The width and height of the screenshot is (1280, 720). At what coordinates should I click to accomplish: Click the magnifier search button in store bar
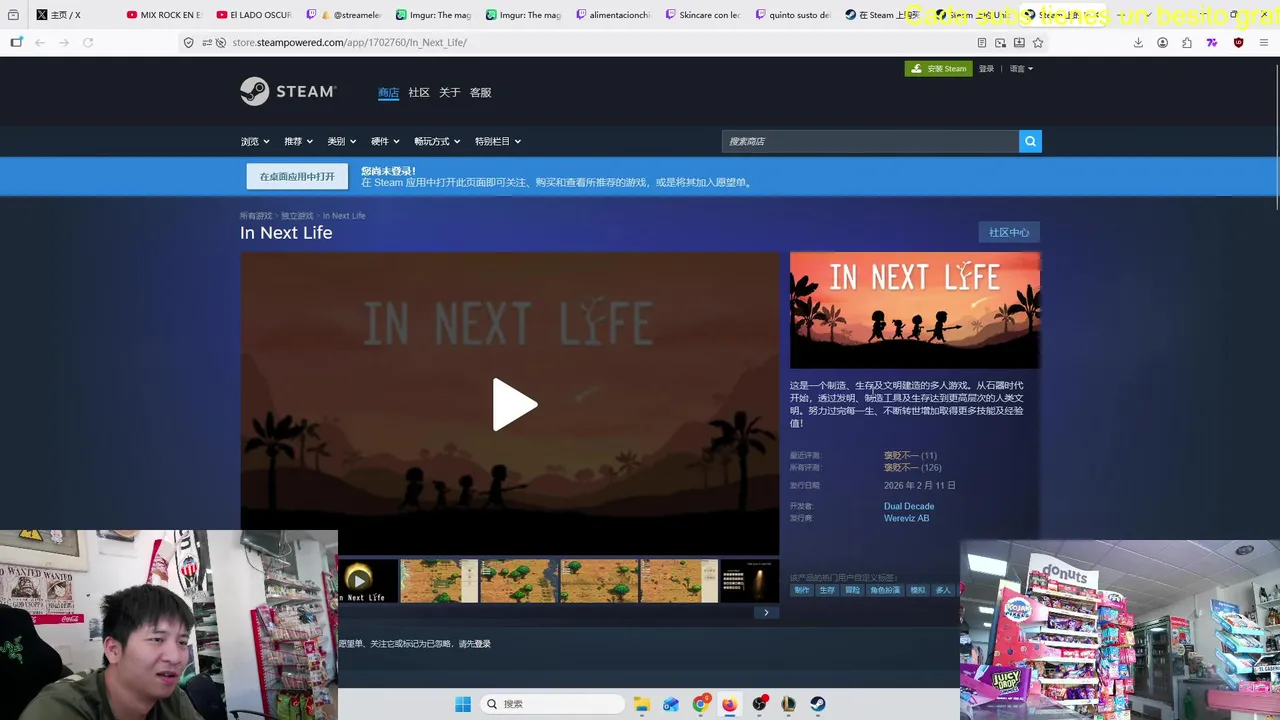(x=1030, y=141)
